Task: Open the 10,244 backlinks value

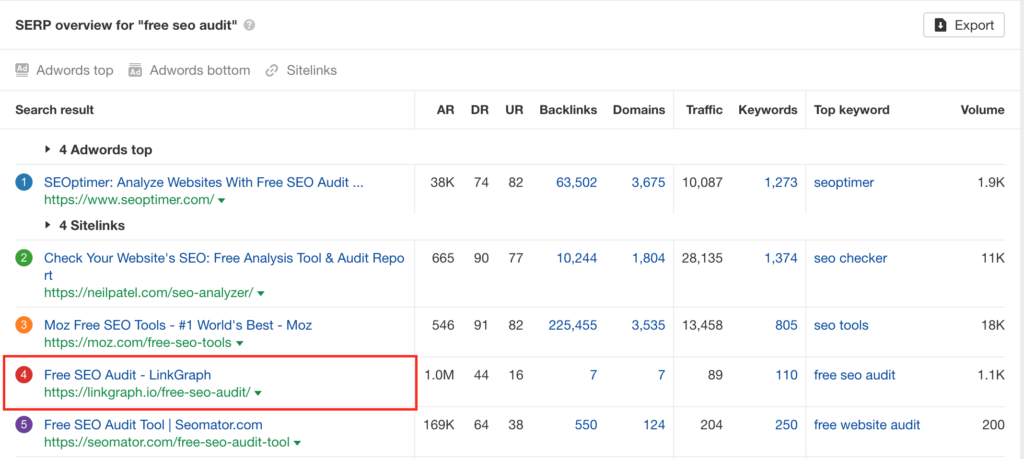Action: tap(576, 258)
